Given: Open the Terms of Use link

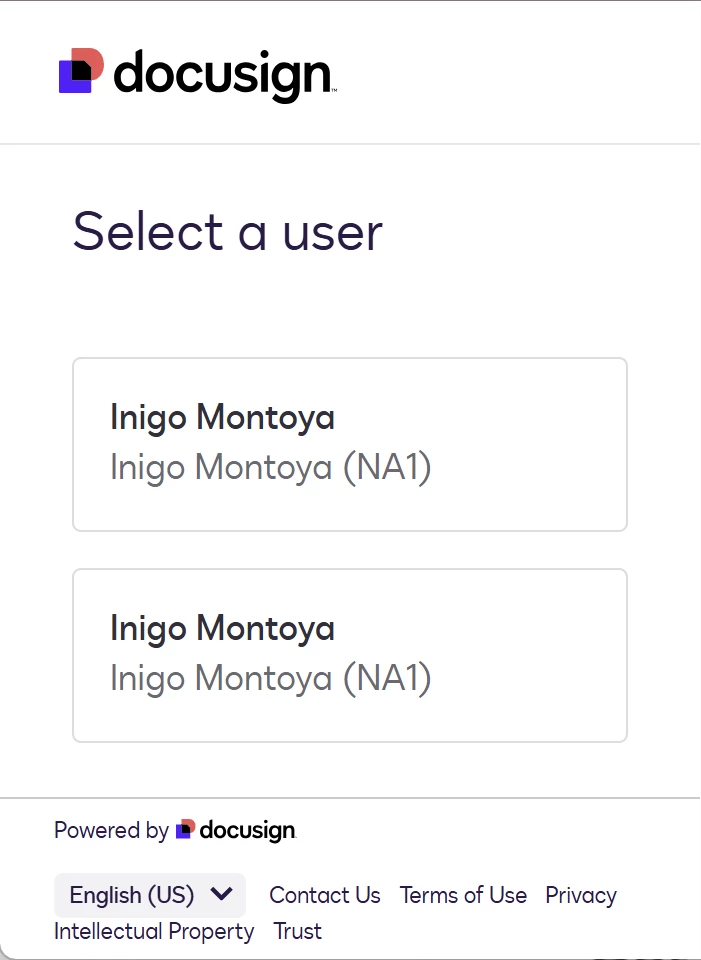Looking at the screenshot, I should coord(463,895).
